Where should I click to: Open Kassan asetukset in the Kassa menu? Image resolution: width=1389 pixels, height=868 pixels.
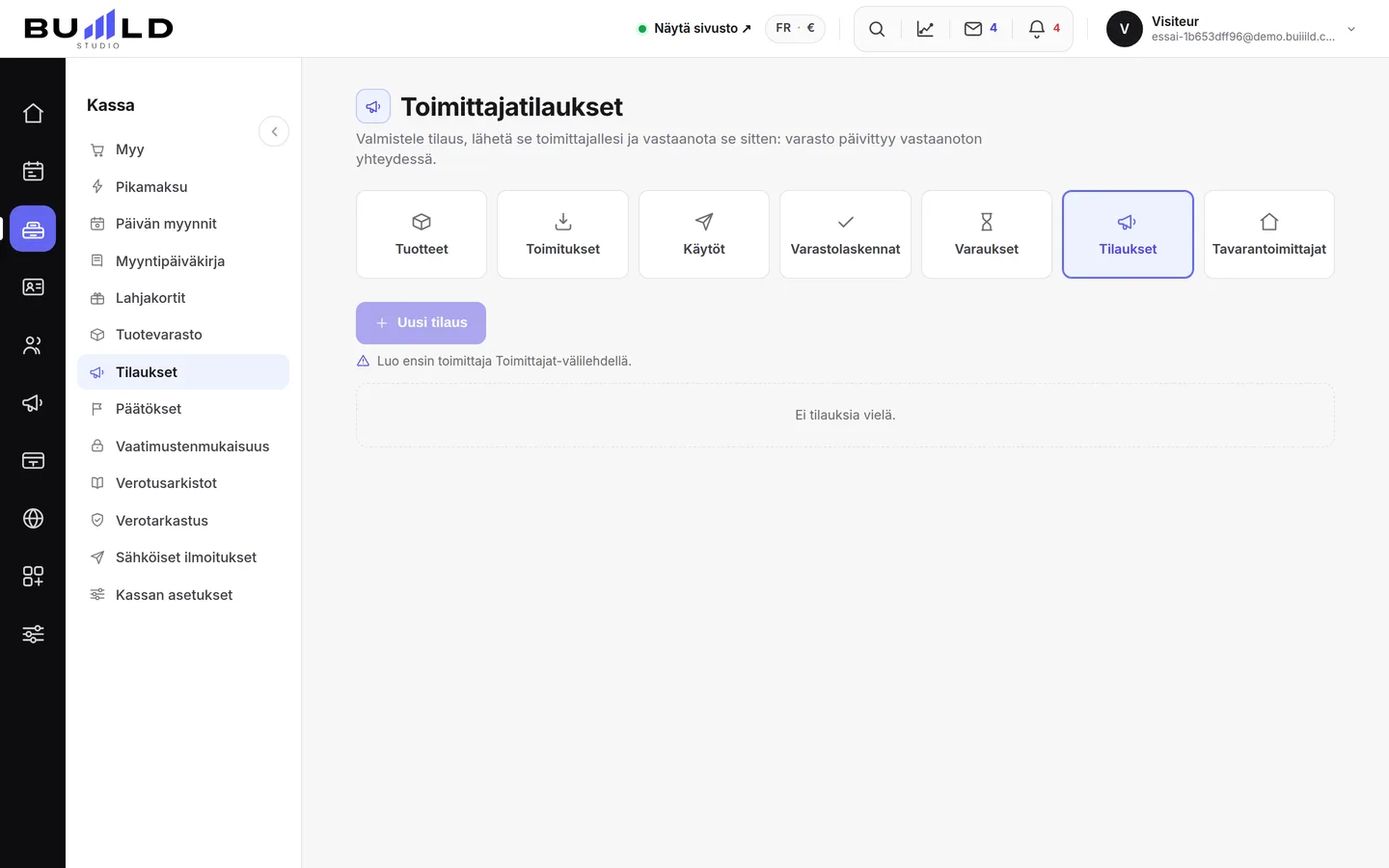(x=183, y=595)
